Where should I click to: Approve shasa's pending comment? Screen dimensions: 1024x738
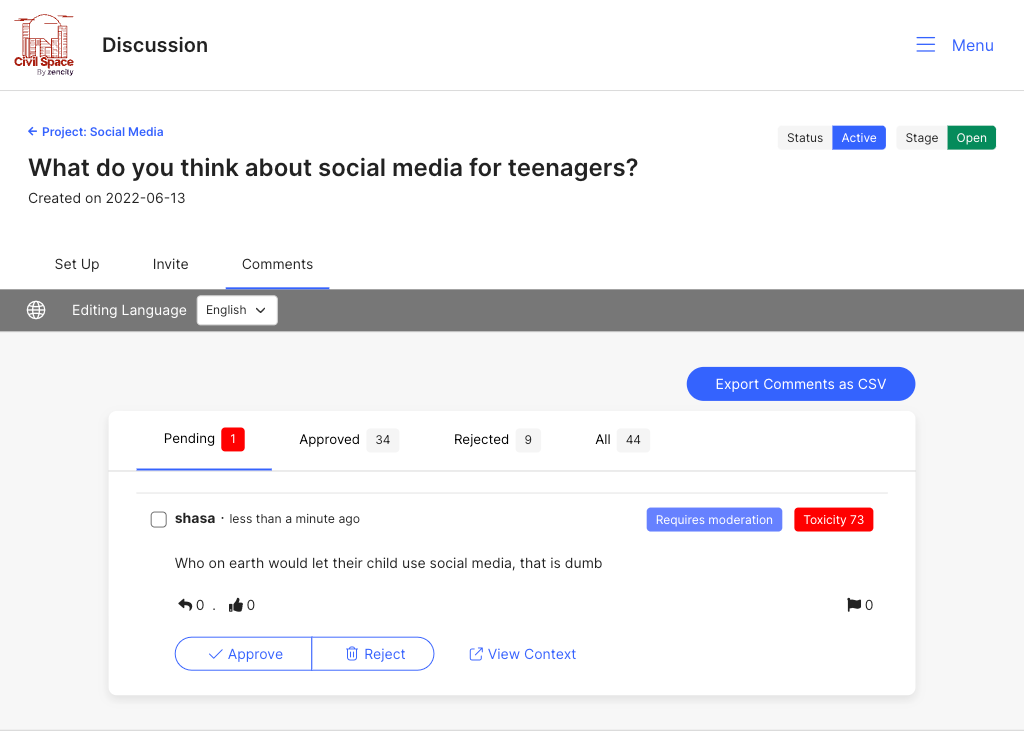pyautogui.click(x=244, y=654)
